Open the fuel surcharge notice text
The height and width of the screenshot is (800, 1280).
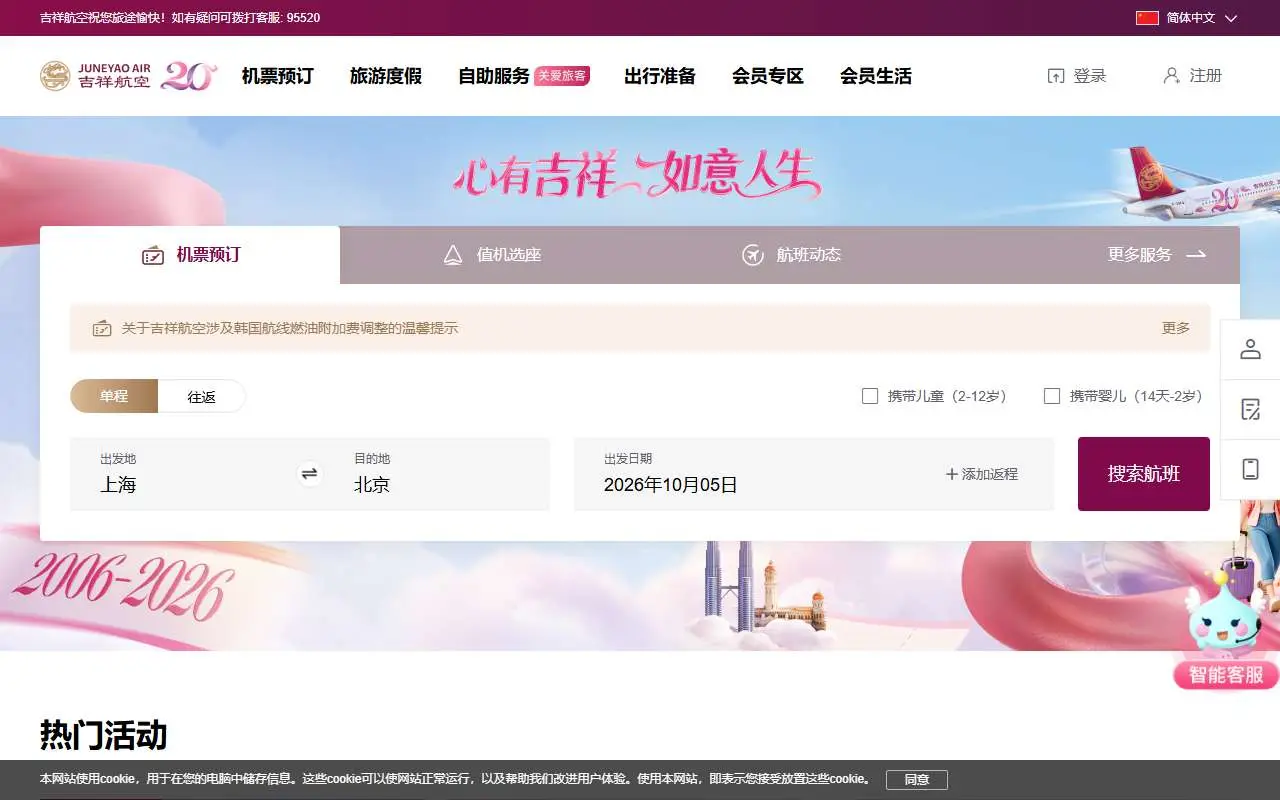point(290,328)
